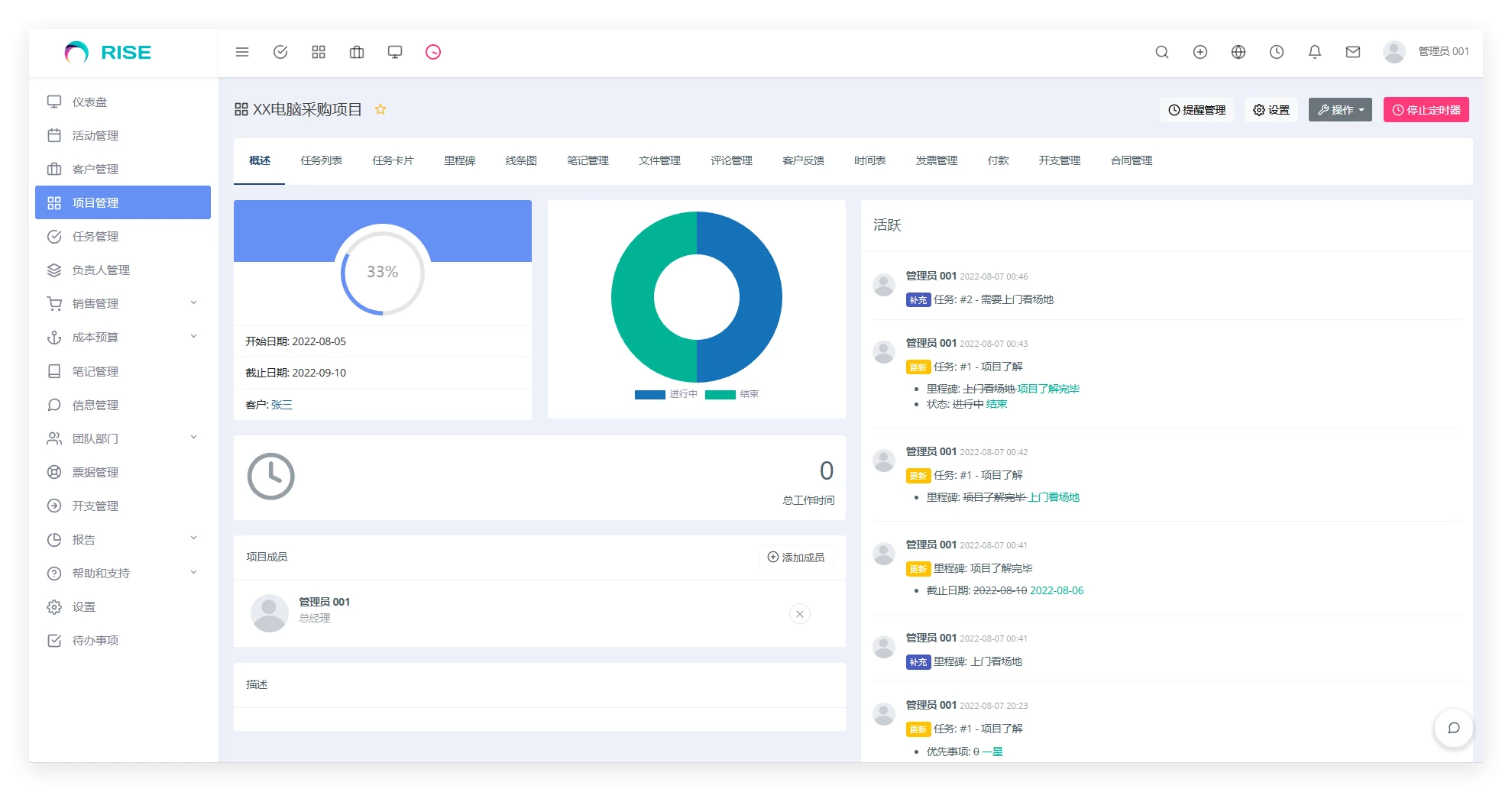Toggle the 结束 legend in donut chart
The height and width of the screenshot is (792, 1512).
732,394
